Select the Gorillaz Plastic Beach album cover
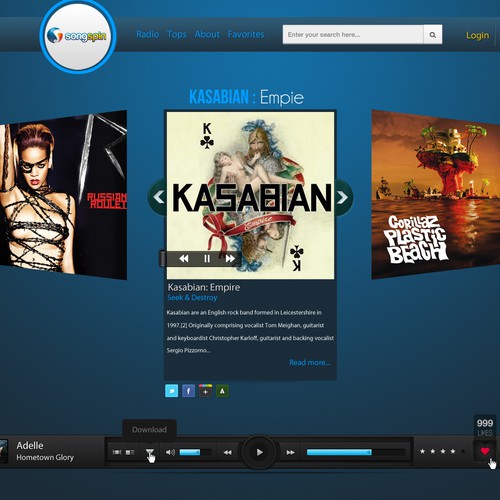Screen dimensions: 500x500 436,195
